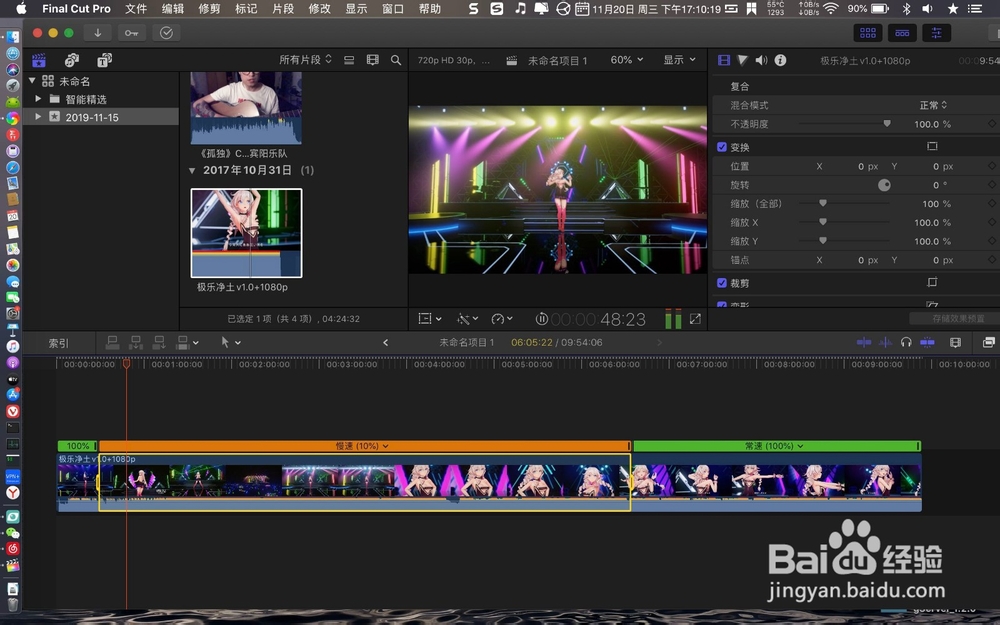The height and width of the screenshot is (625, 1000).
Task: Click the pause playback button
Action: click(x=541, y=319)
